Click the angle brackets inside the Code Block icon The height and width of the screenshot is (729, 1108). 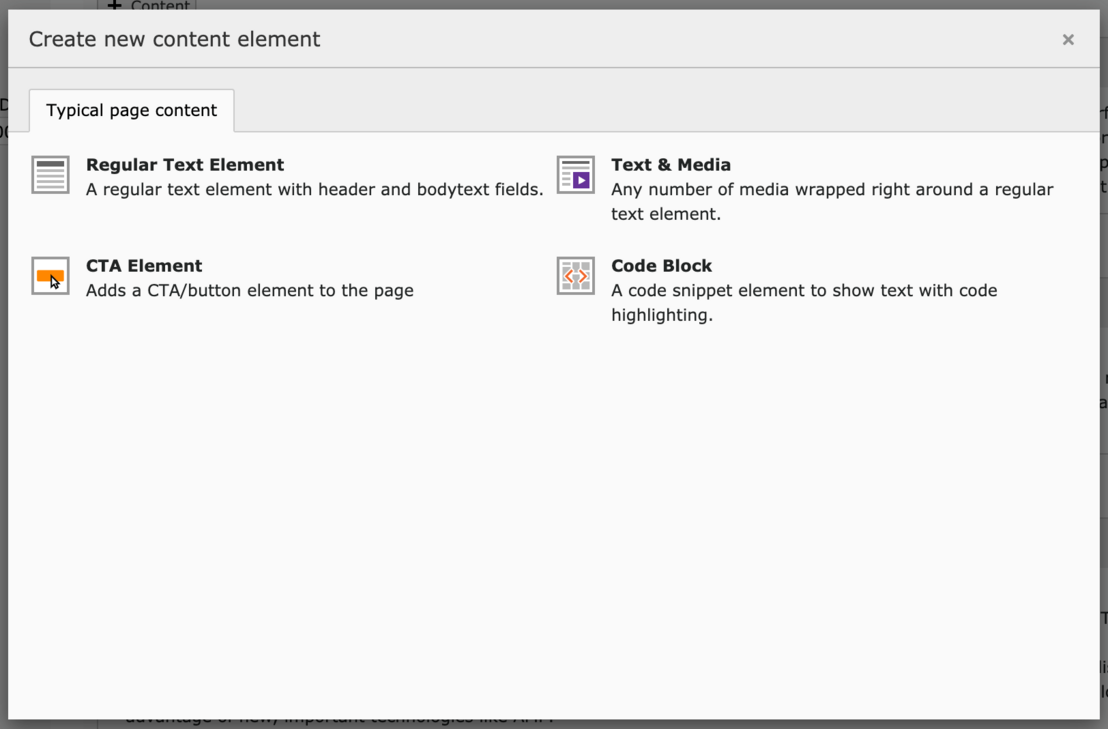(575, 277)
